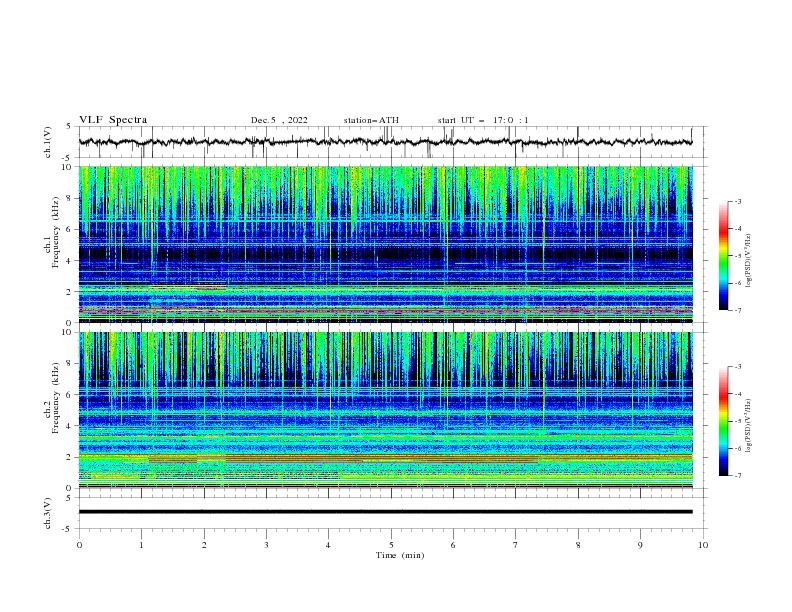Click the ch.1 color bar '-7' tick label
The image size is (792, 612).
(738, 310)
